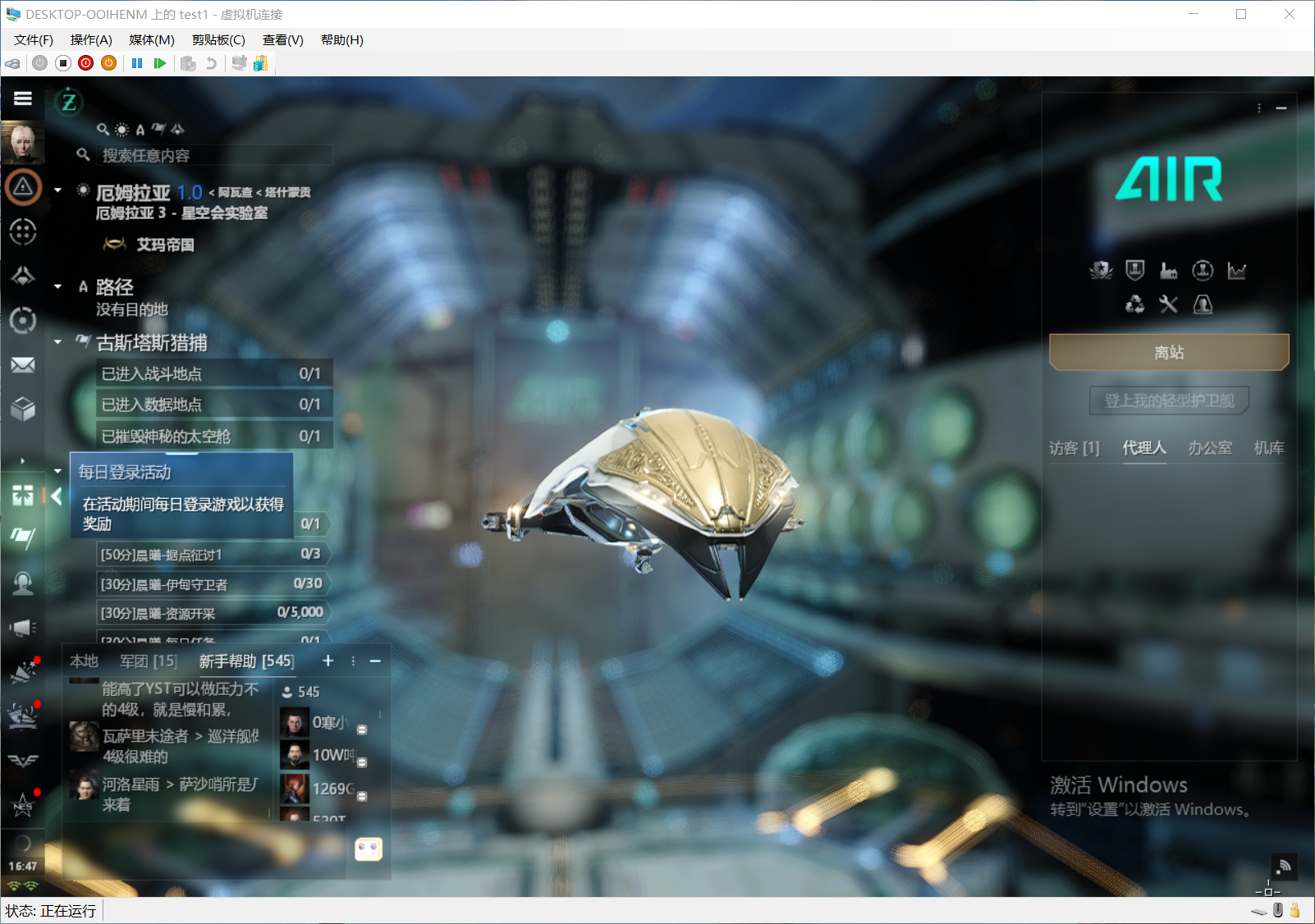Open the 办公室 station tab

(1210, 447)
